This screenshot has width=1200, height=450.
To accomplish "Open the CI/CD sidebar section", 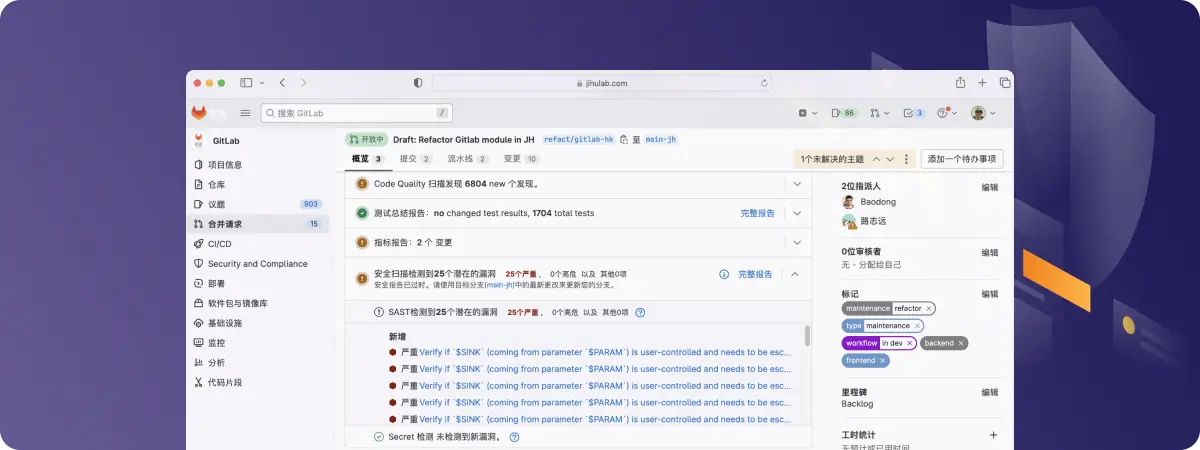I will tap(219, 244).
